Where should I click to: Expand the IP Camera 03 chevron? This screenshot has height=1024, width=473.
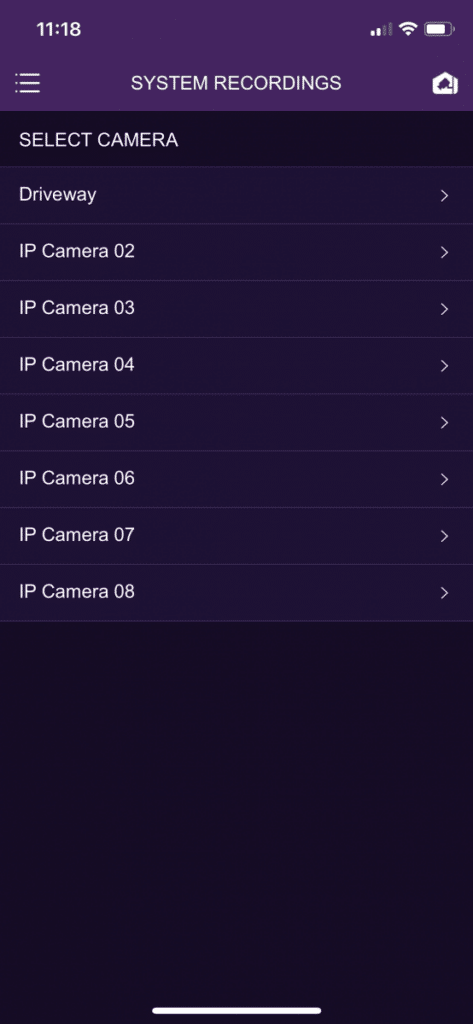click(445, 309)
